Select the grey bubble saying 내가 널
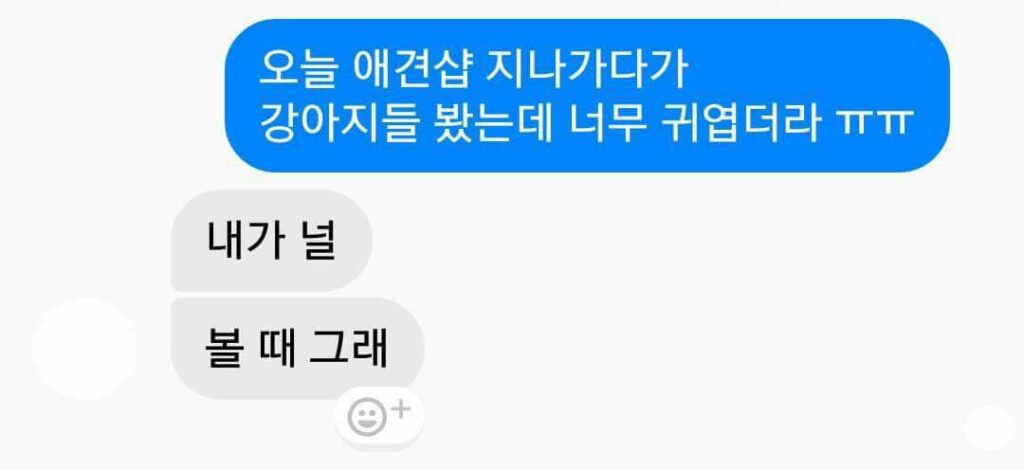This screenshot has height=470, width=1024. [272, 241]
